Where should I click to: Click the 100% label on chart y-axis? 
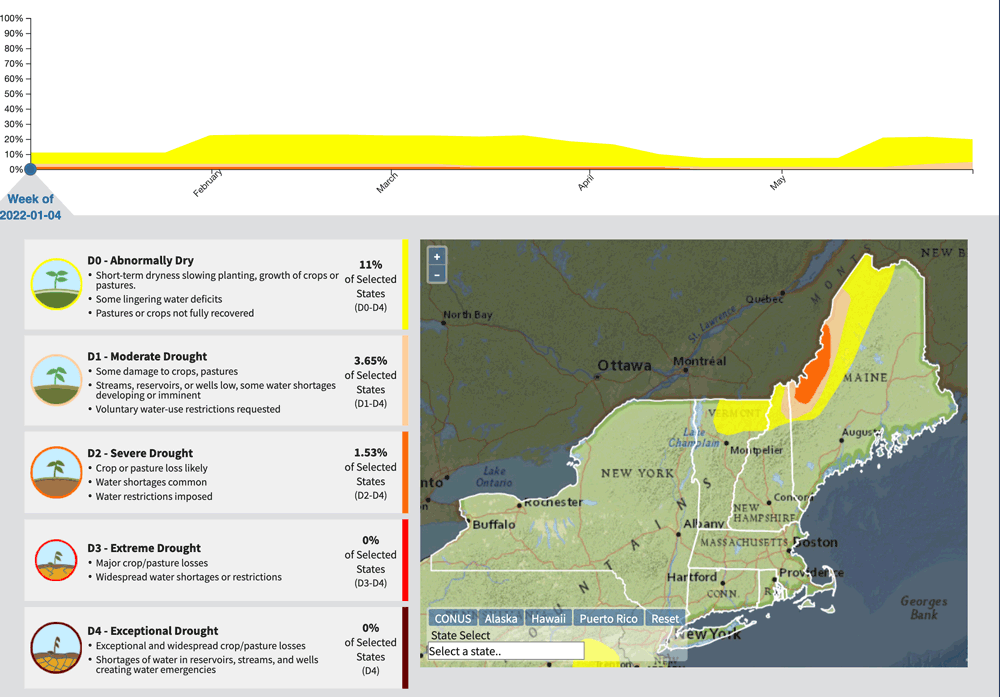click(x=11, y=18)
